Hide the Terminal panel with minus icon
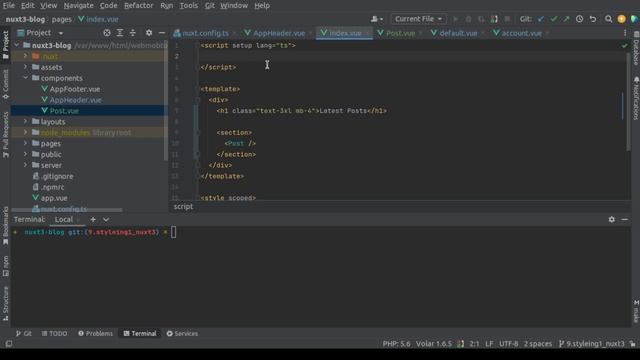 624,220
